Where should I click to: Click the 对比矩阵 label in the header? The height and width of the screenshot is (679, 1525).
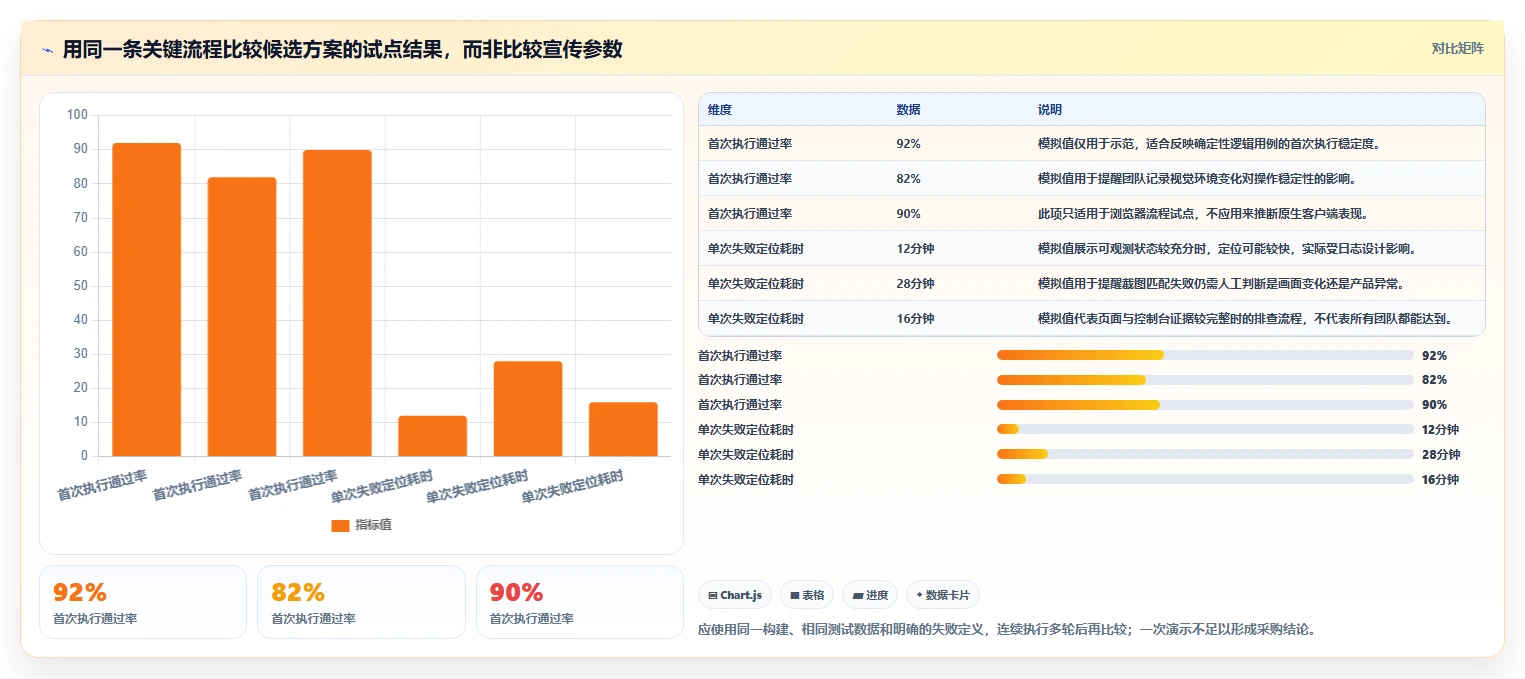click(x=1457, y=48)
